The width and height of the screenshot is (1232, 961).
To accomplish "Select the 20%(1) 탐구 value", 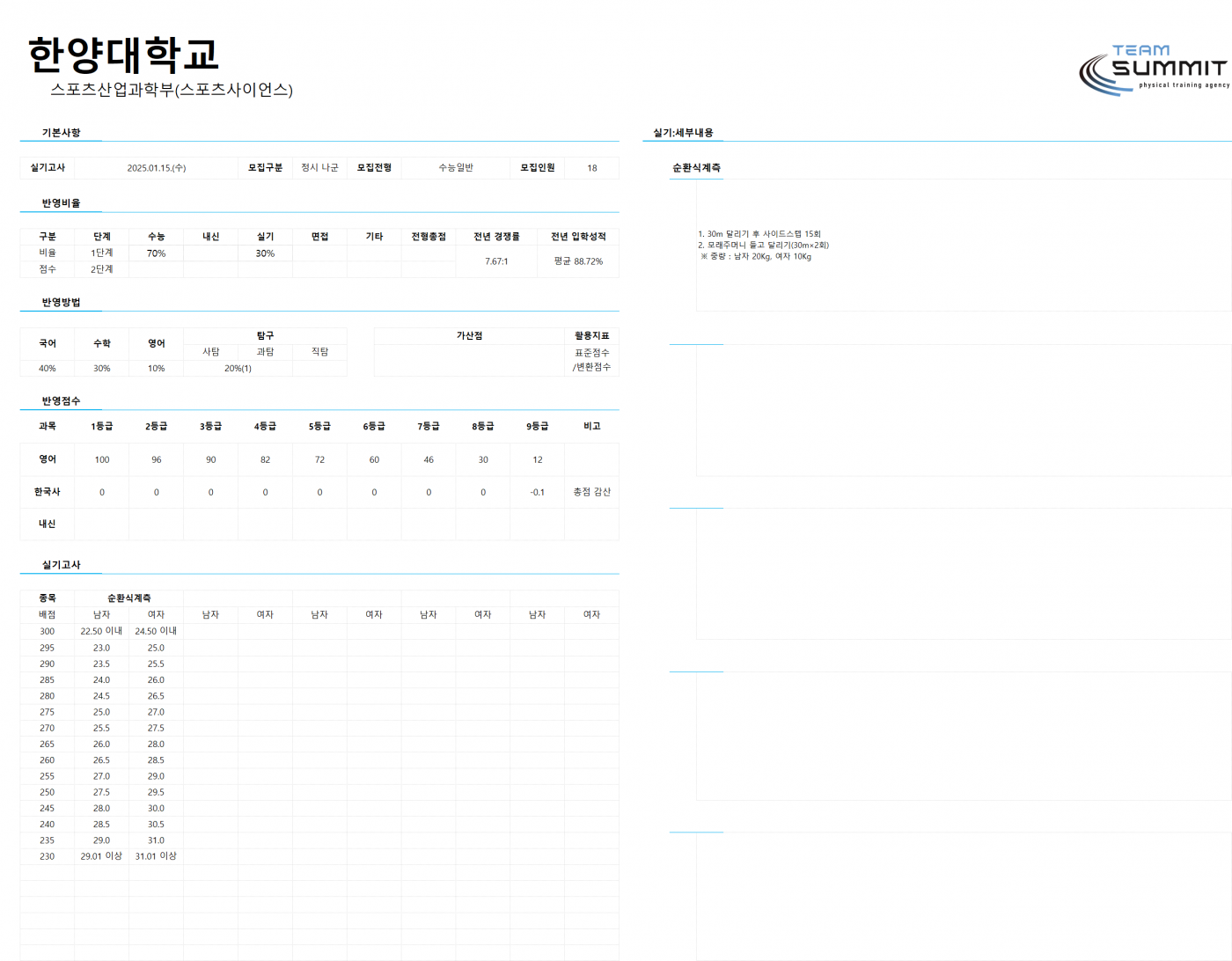I will (238, 369).
